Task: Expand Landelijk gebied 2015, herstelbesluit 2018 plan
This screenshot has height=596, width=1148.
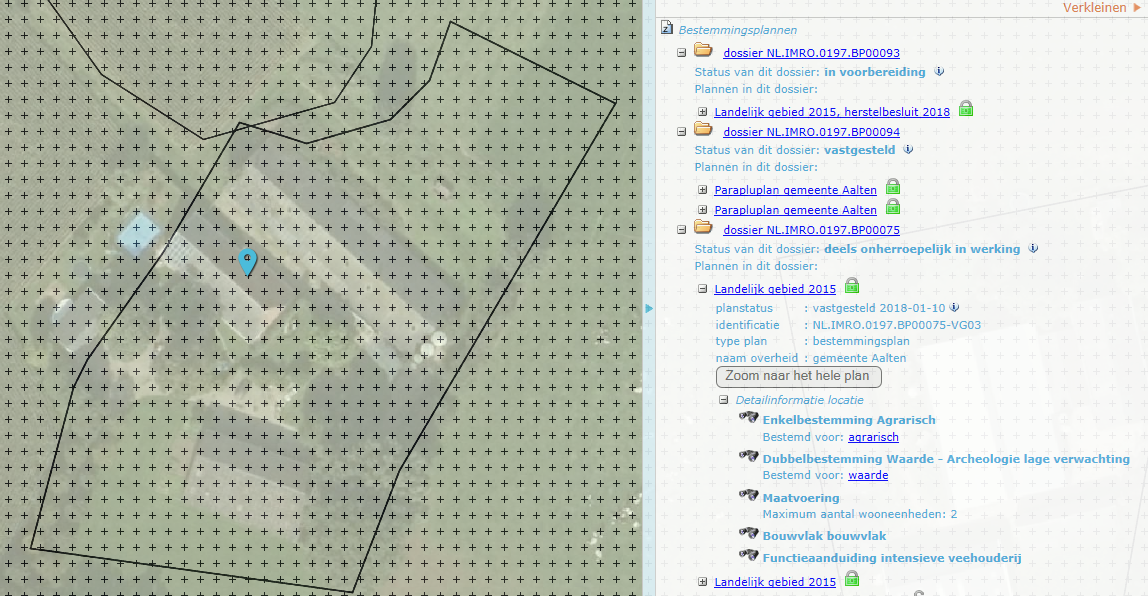Action: (x=703, y=112)
